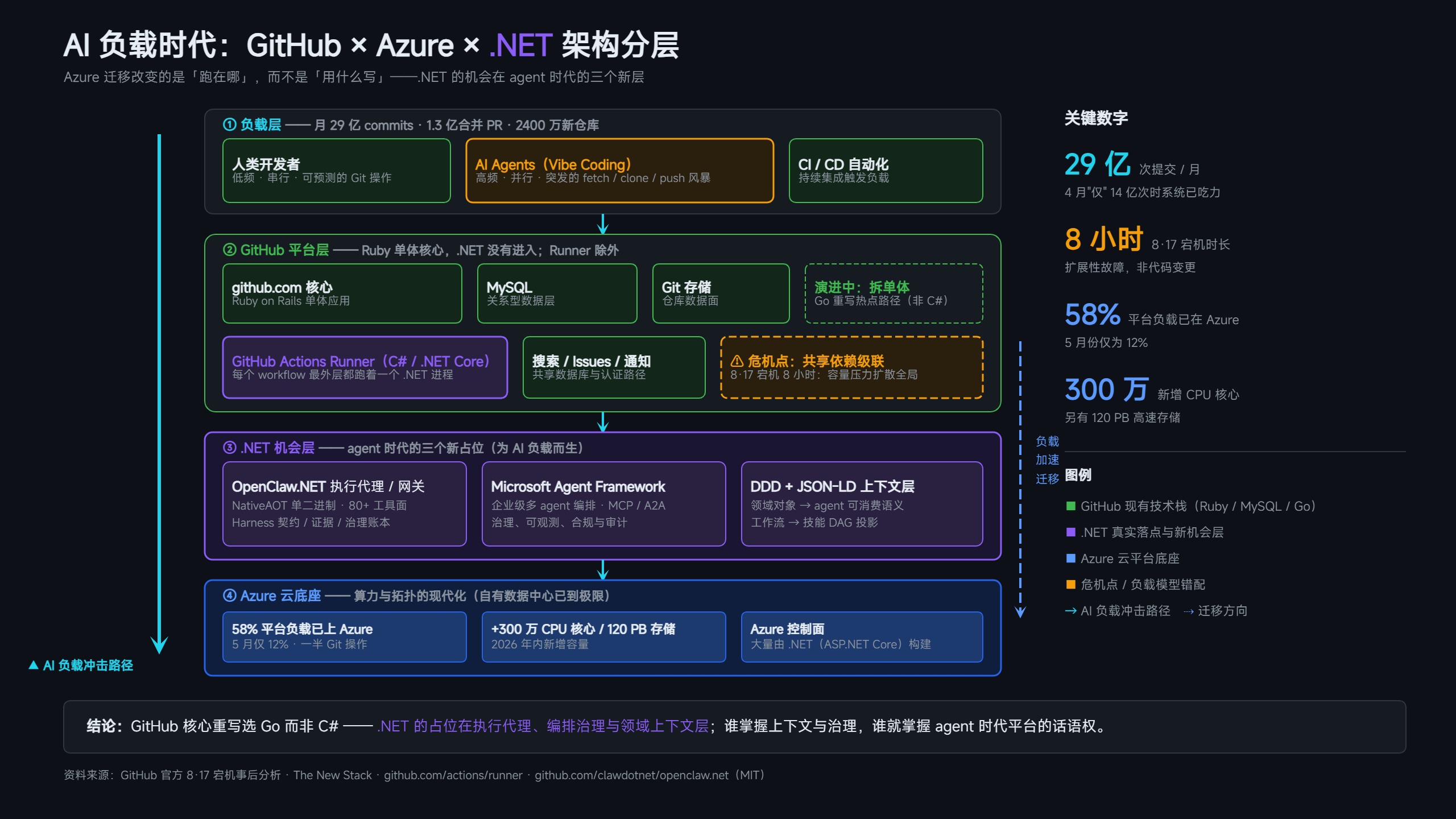Click '工作流 → 技能 DAG 投影' line

tap(814, 522)
